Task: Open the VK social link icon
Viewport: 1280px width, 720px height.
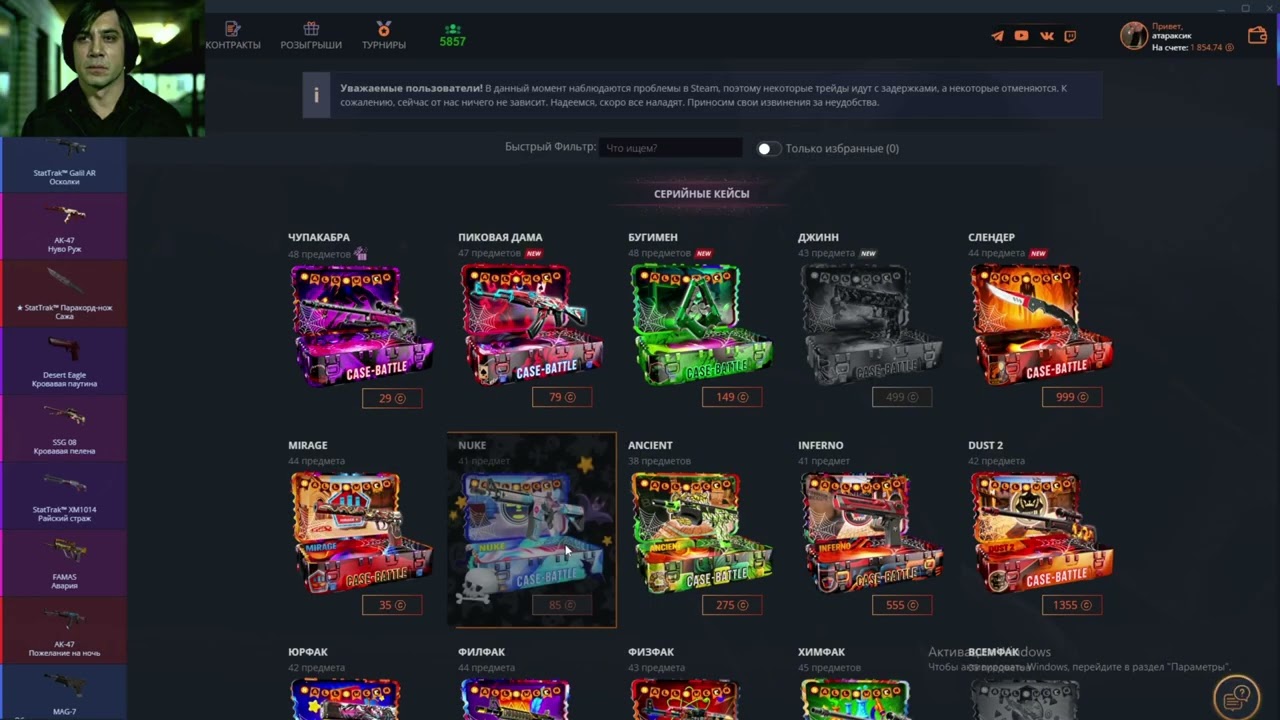Action: 1046,36
